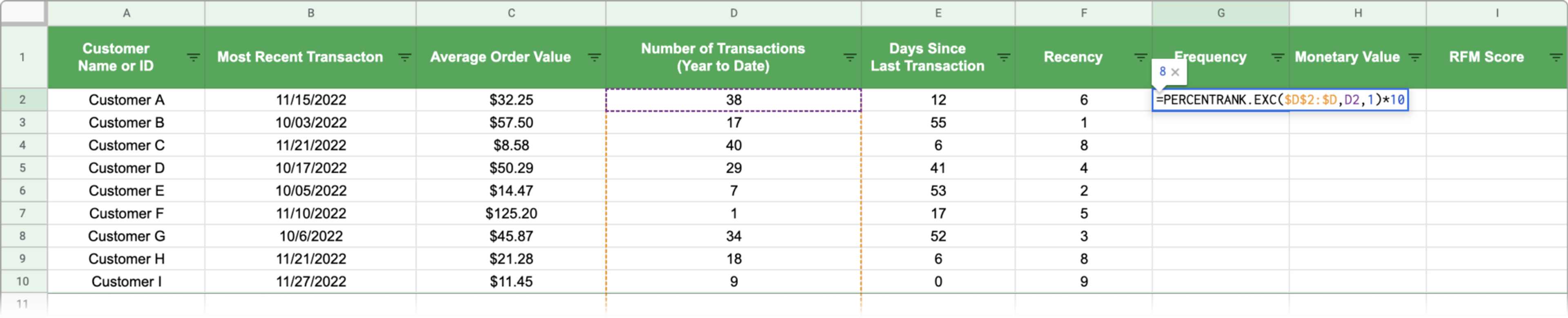This screenshot has width=1568, height=318.
Task: Select row 5 header
Action: [23, 168]
